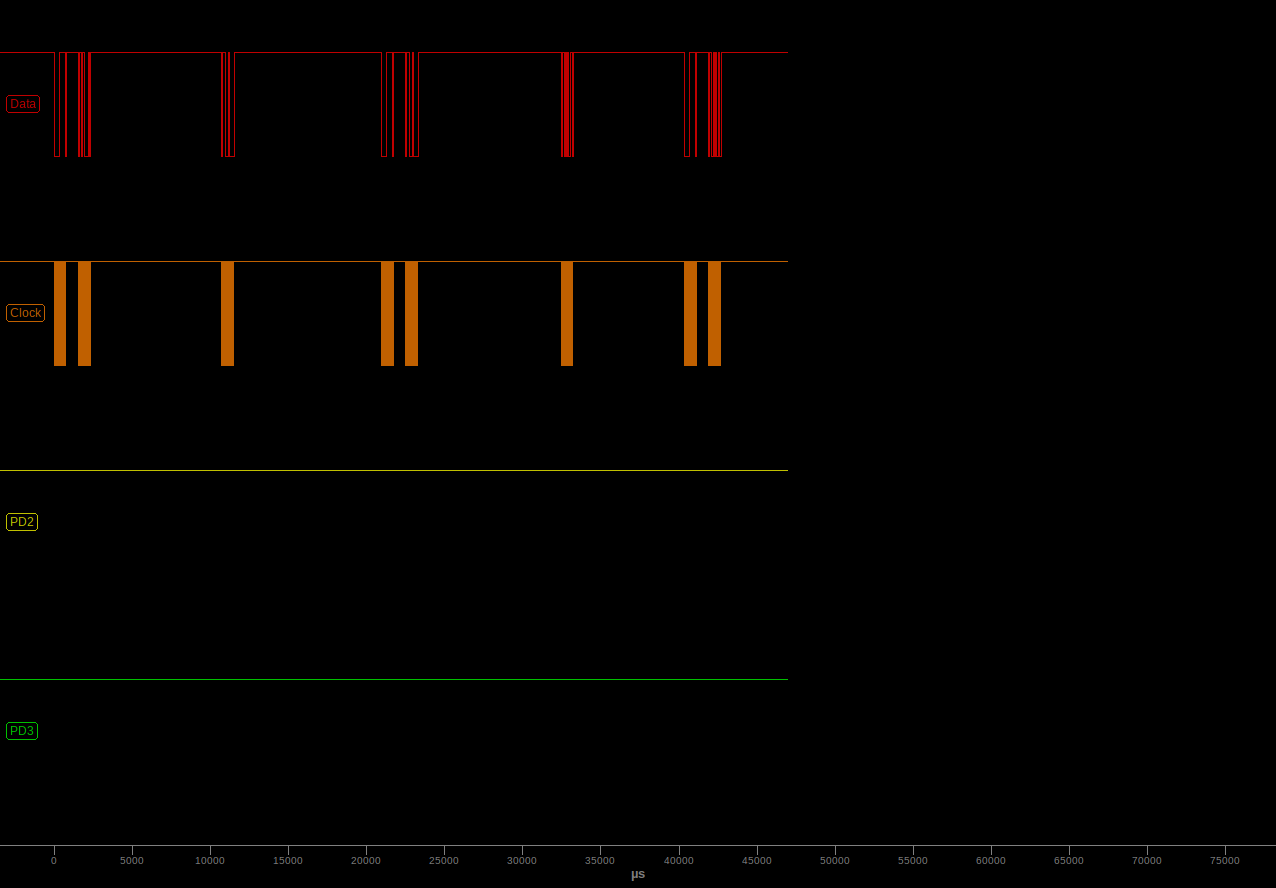Click the 60000 tick on time axis
1276x888 pixels.
[x=991, y=860]
